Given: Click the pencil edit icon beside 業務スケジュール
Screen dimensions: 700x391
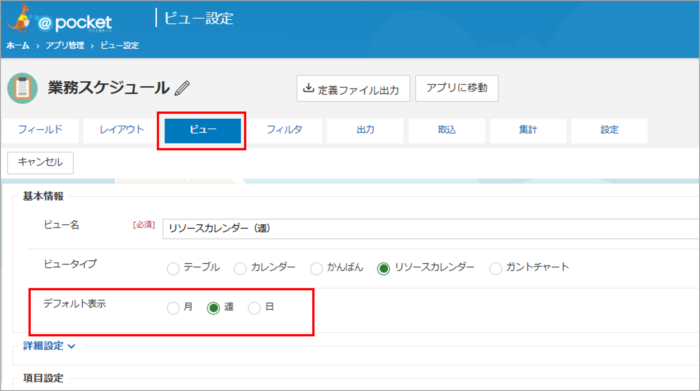Looking at the screenshot, I should coord(182,88).
